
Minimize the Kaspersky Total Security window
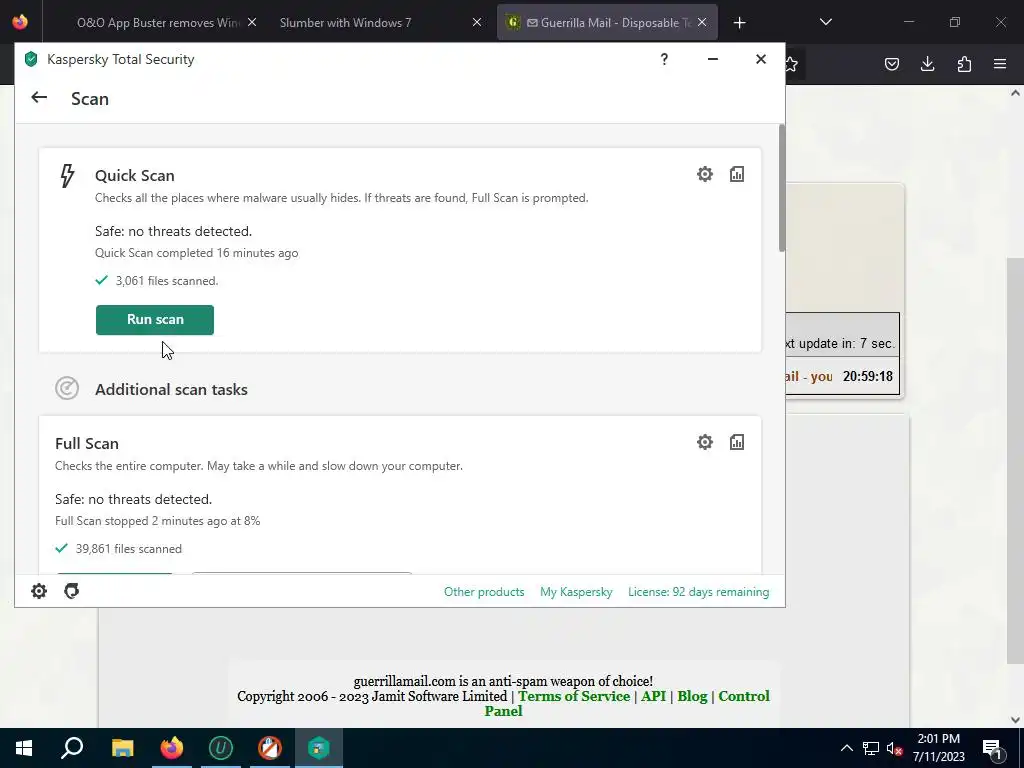[x=712, y=59]
